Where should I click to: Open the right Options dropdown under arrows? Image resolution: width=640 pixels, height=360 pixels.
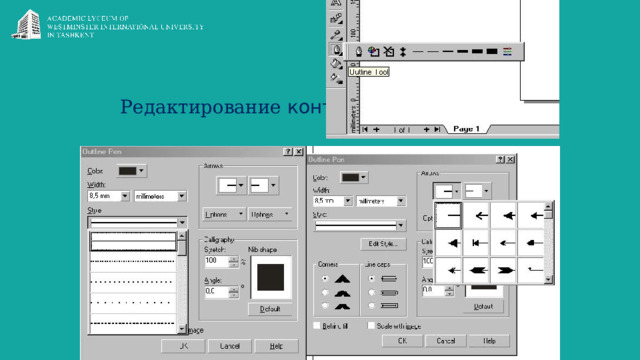tap(270, 214)
